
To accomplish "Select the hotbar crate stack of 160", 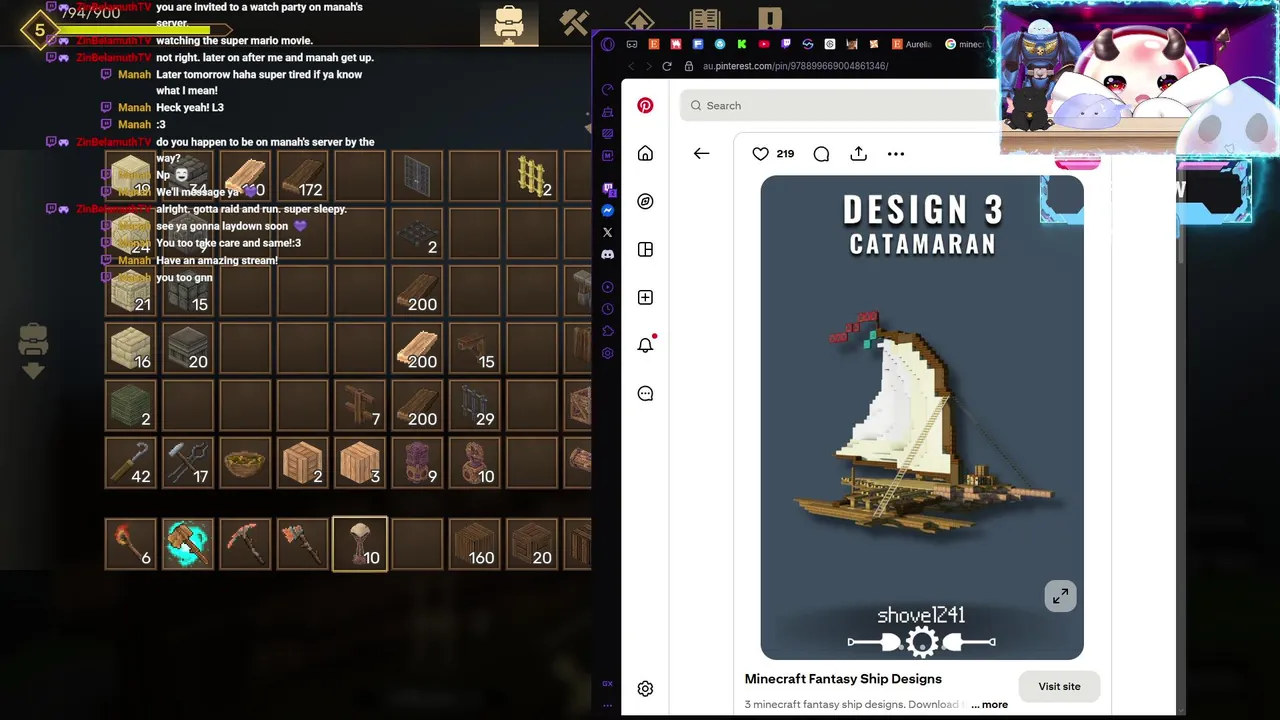I will click(x=474, y=544).
